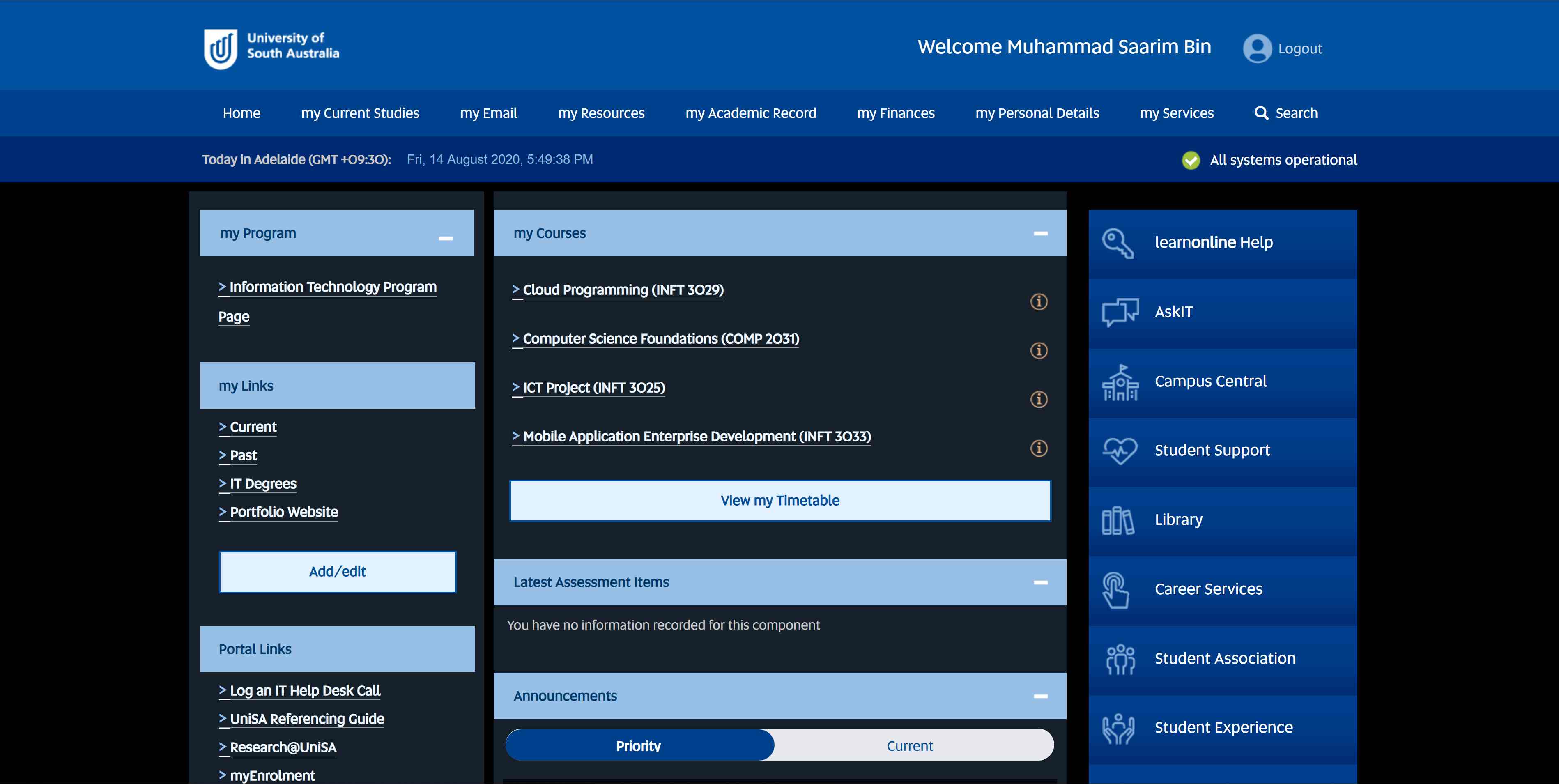Screen dimensions: 1559x784
Task: Open the my Academic Record menu
Action: (x=750, y=113)
